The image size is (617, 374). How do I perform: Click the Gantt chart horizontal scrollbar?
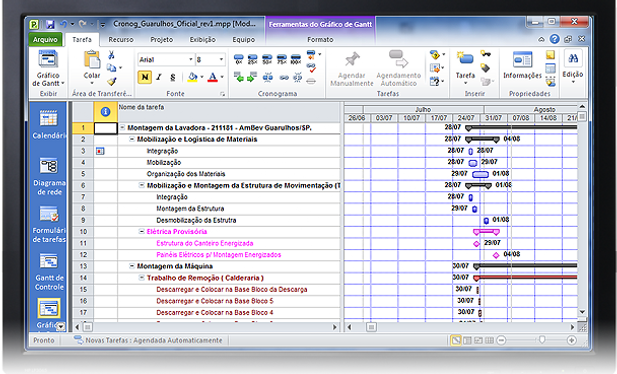461,327
